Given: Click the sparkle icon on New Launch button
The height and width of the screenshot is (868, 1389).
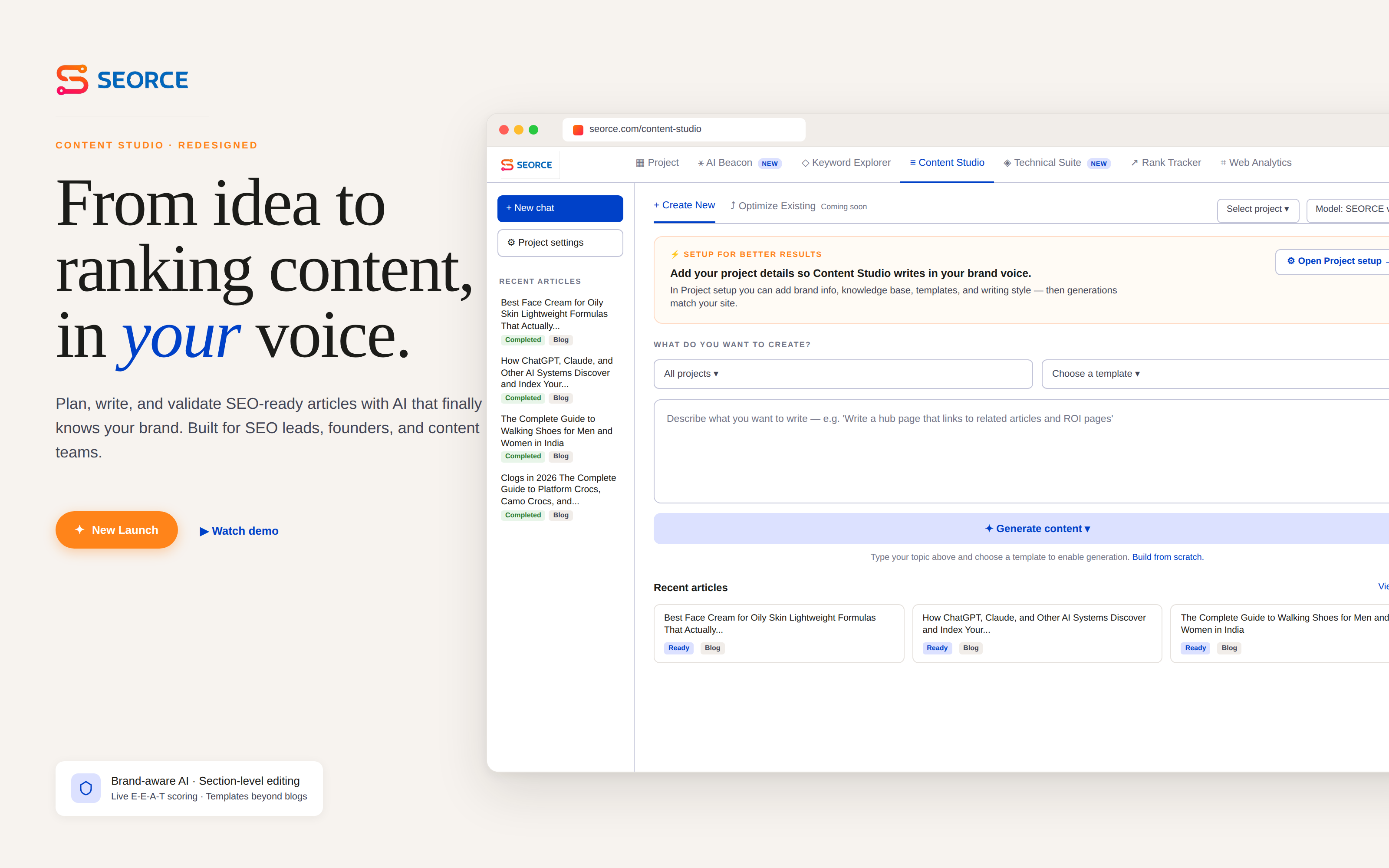Looking at the screenshot, I should [80, 529].
